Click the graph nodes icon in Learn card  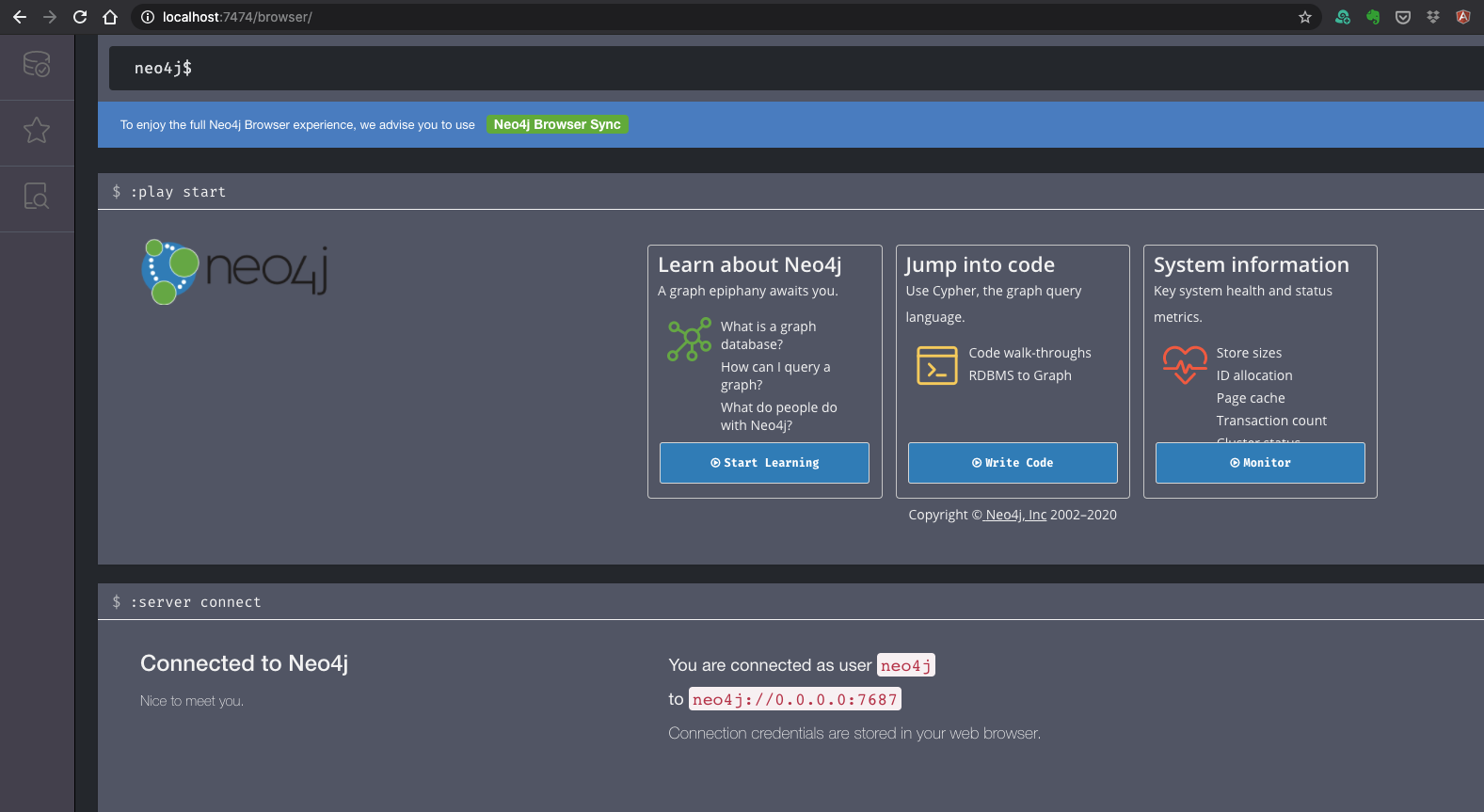coord(689,340)
